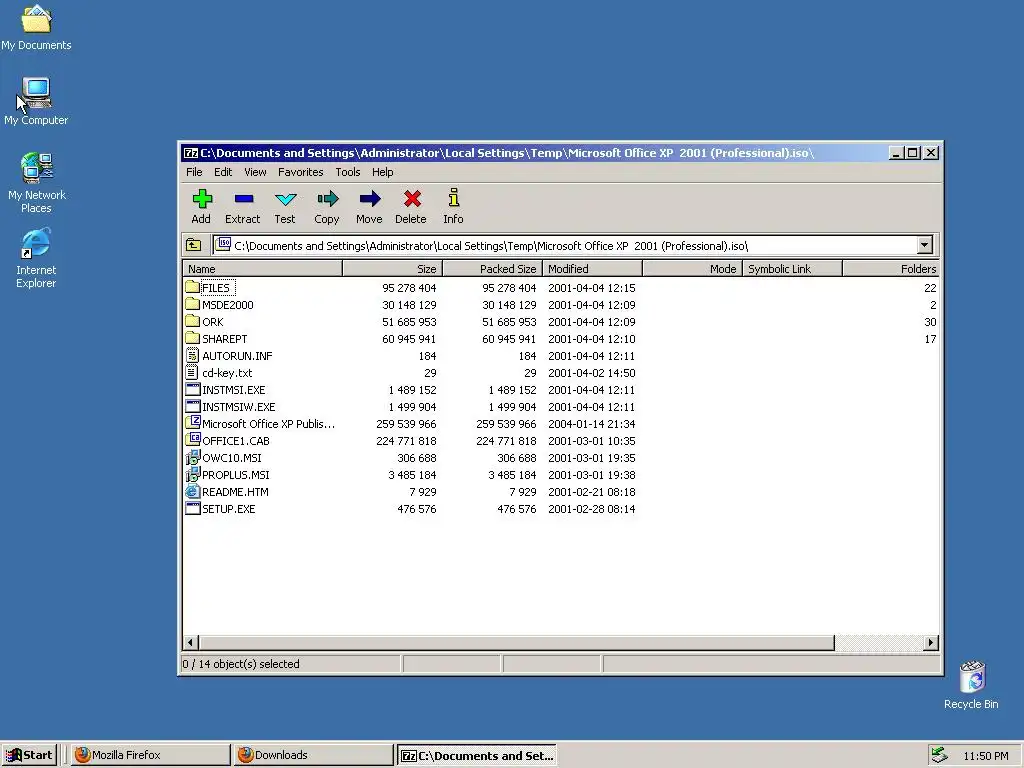Click the taskbar clock 11:50 PM
The image size is (1024, 768).
click(985, 756)
